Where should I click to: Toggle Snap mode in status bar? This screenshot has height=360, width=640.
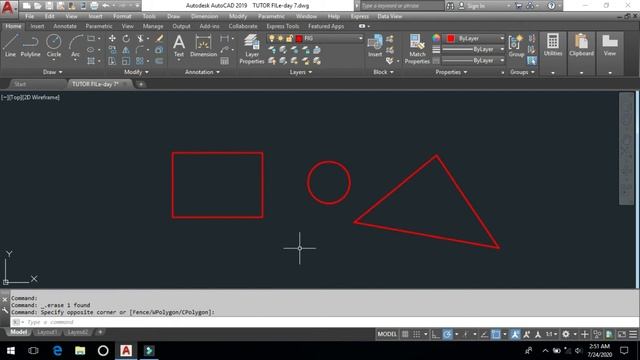pyautogui.click(x=416, y=334)
